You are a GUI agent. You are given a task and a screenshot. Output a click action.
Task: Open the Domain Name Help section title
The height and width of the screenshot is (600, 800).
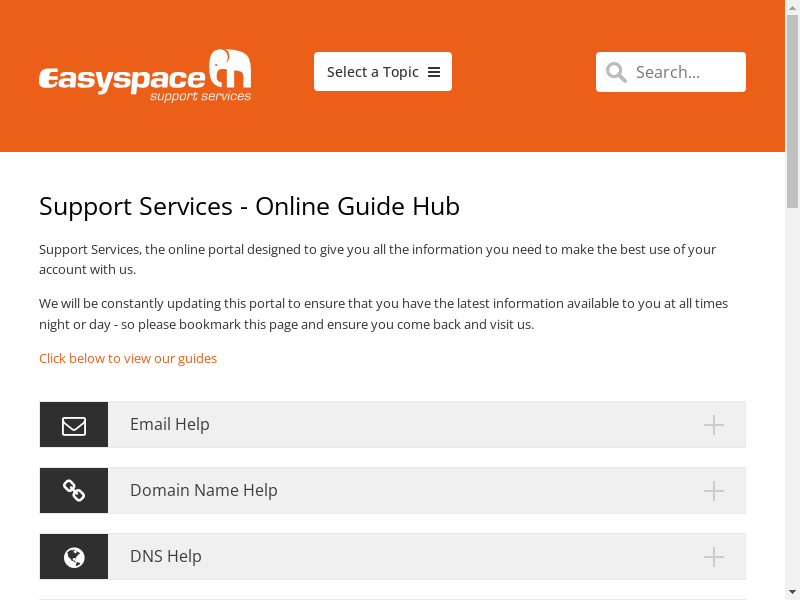coord(204,490)
